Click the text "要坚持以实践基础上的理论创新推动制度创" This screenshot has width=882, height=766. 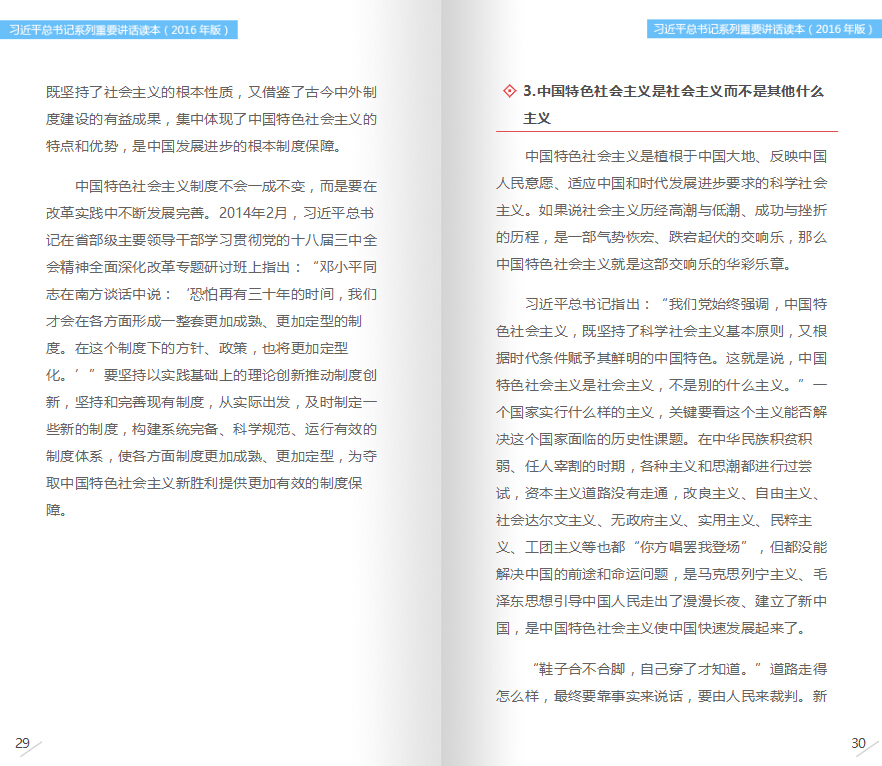(x=240, y=375)
